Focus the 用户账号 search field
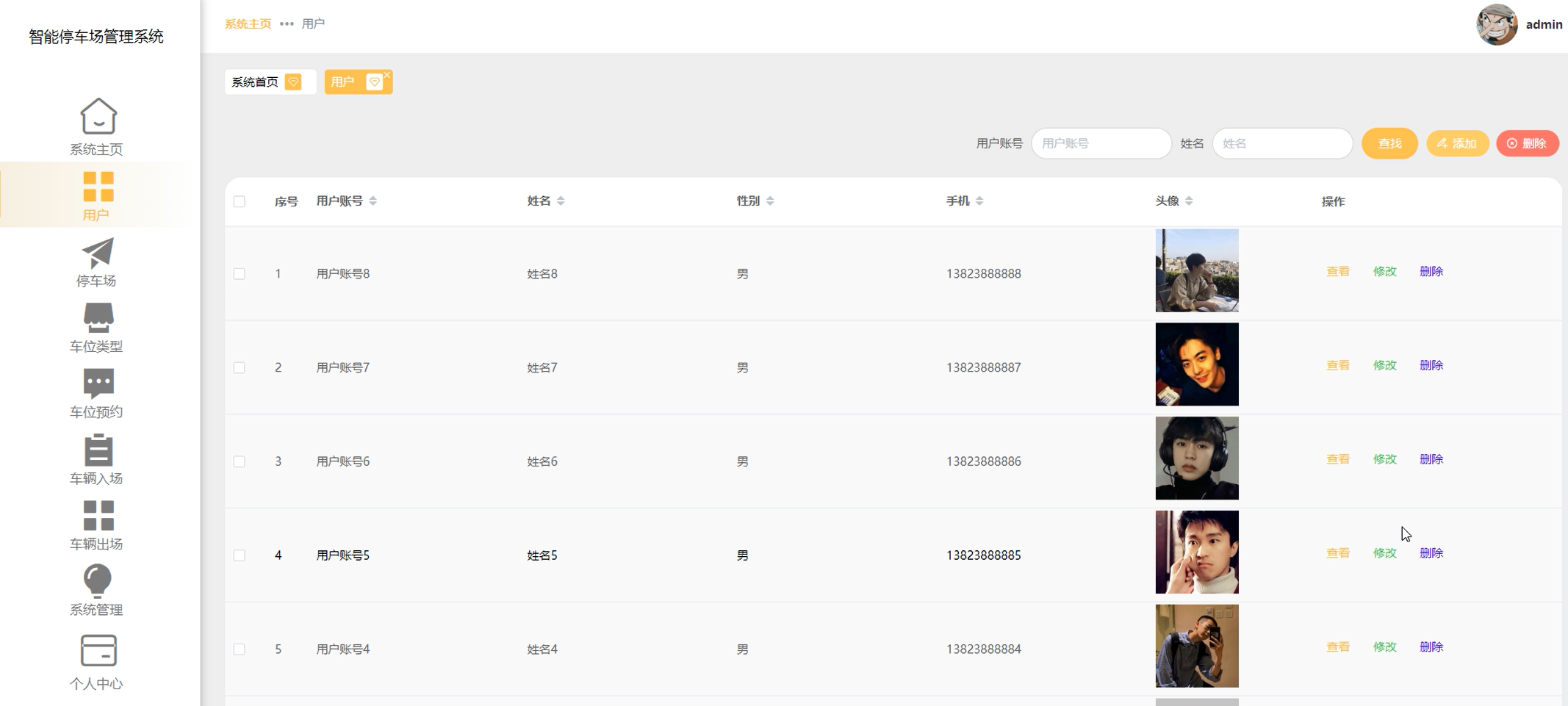This screenshot has height=706, width=1568. [x=1101, y=143]
